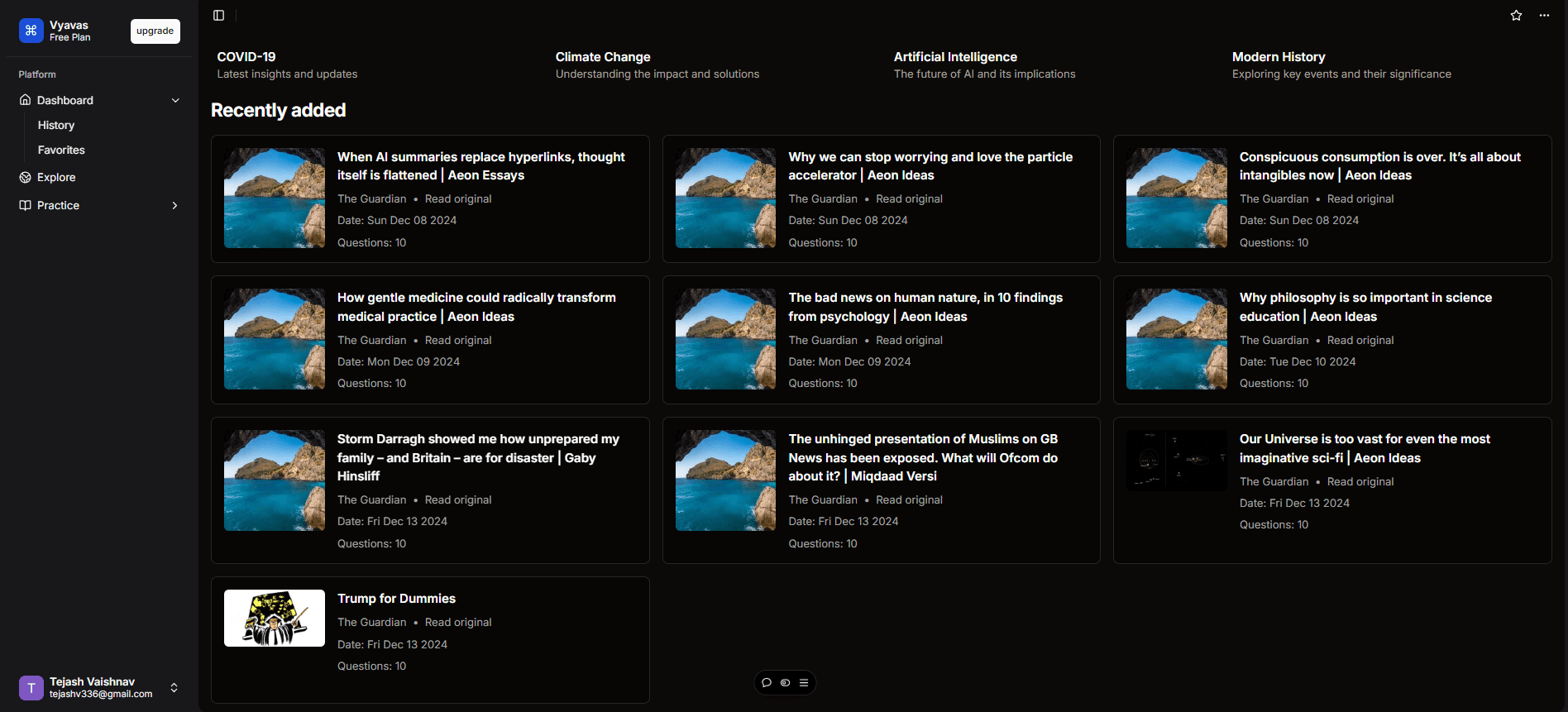Open 'Why we can stop worrying' article title
This screenshot has height=712, width=1568.
click(930, 165)
